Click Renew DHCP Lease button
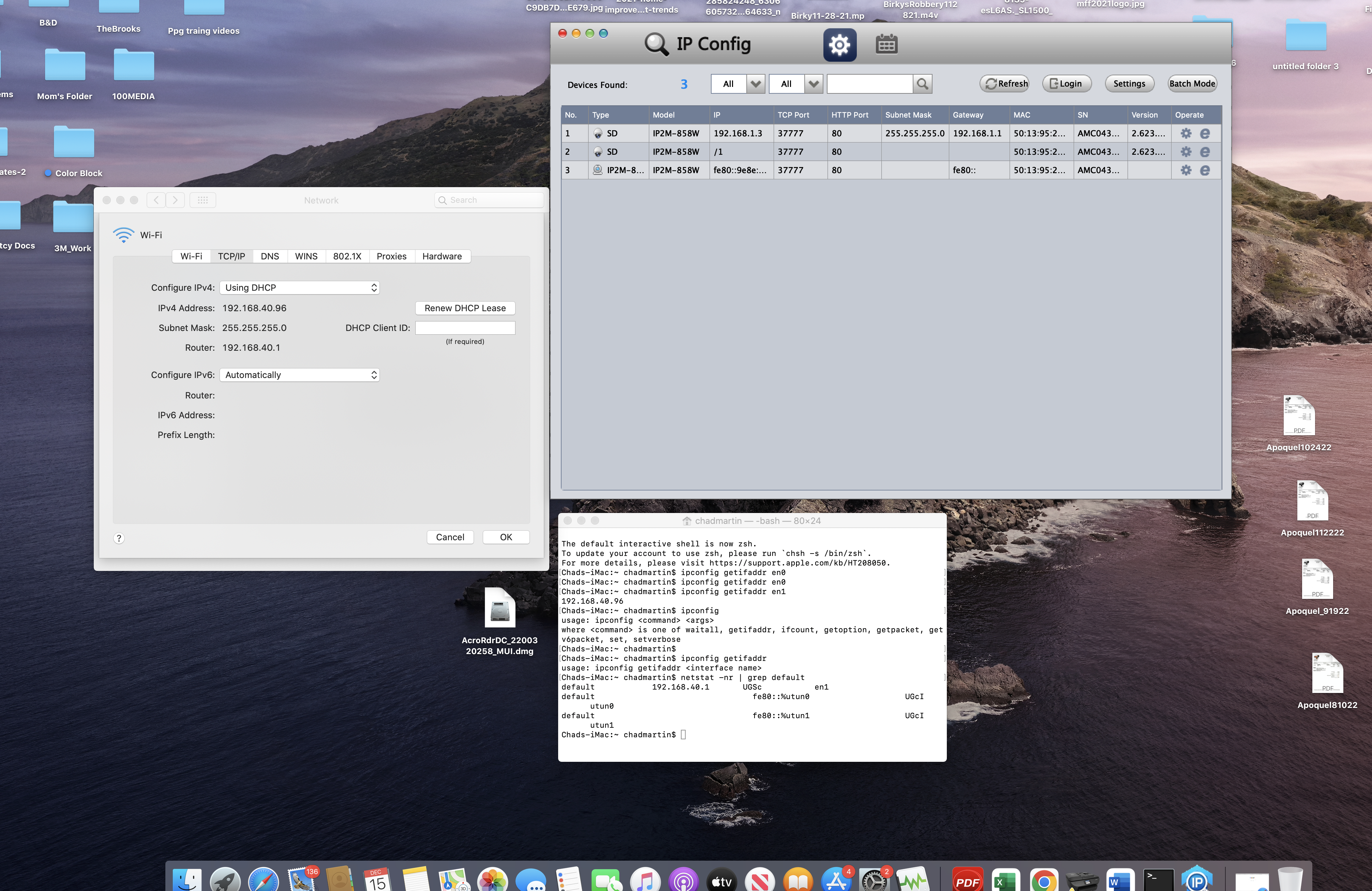1372x891 pixels. pyautogui.click(x=465, y=308)
